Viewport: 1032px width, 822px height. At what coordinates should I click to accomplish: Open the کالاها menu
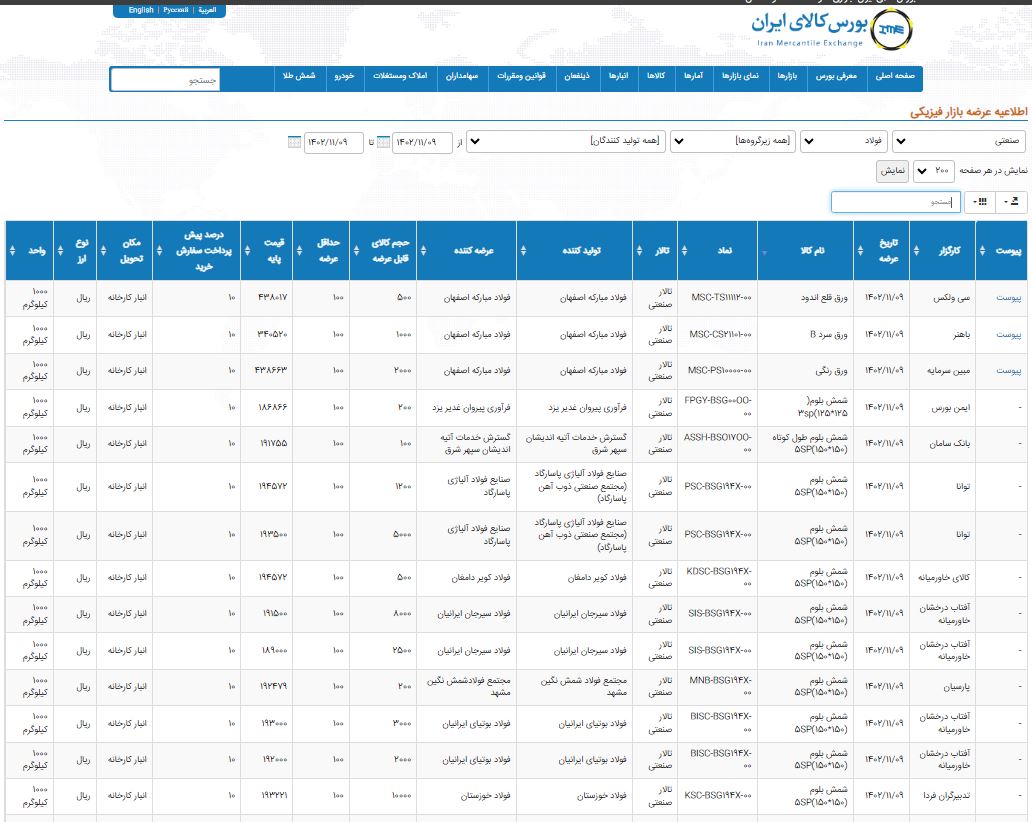[x=656, y=76]
